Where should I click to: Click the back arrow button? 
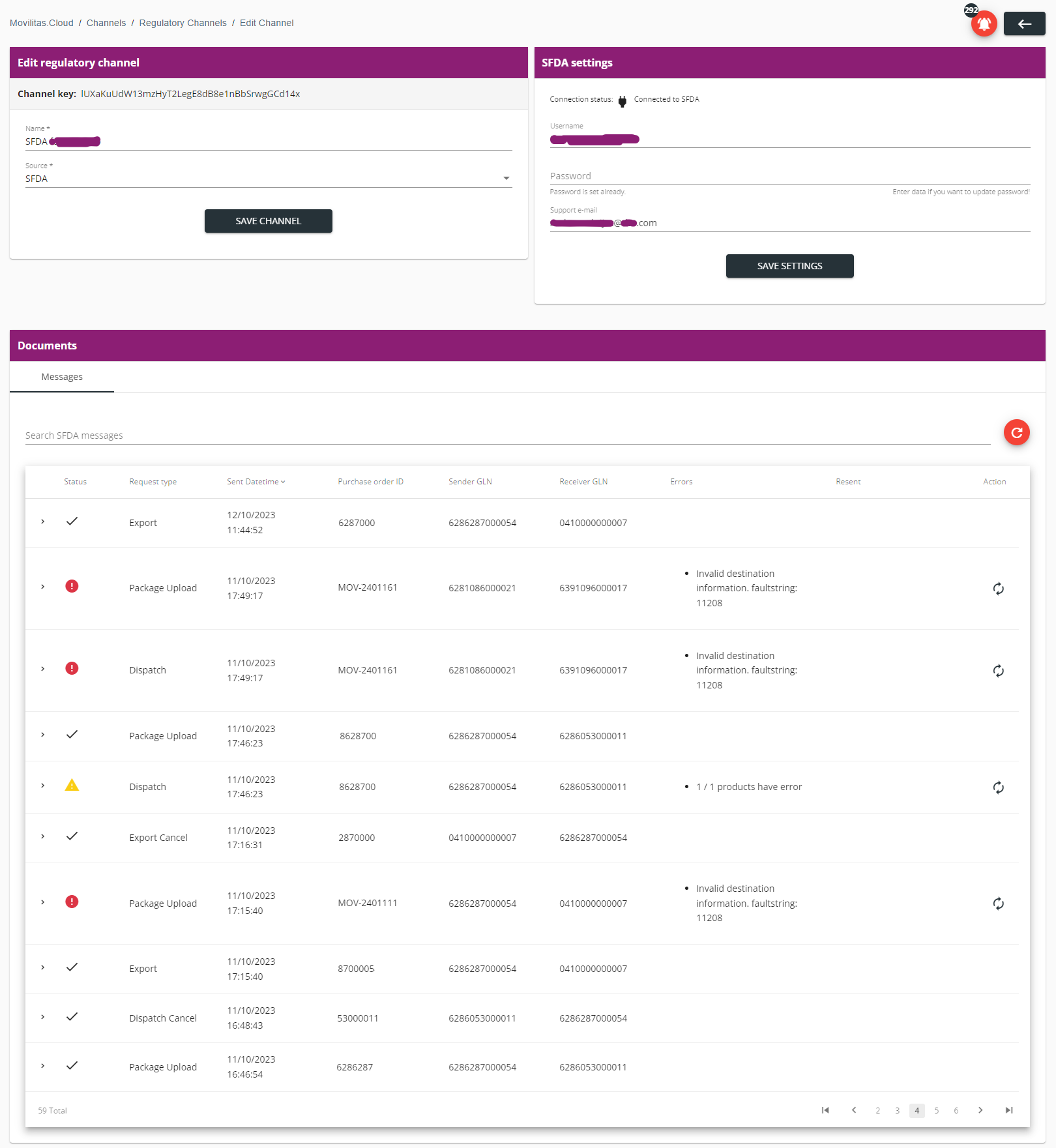click(1024, 24)
